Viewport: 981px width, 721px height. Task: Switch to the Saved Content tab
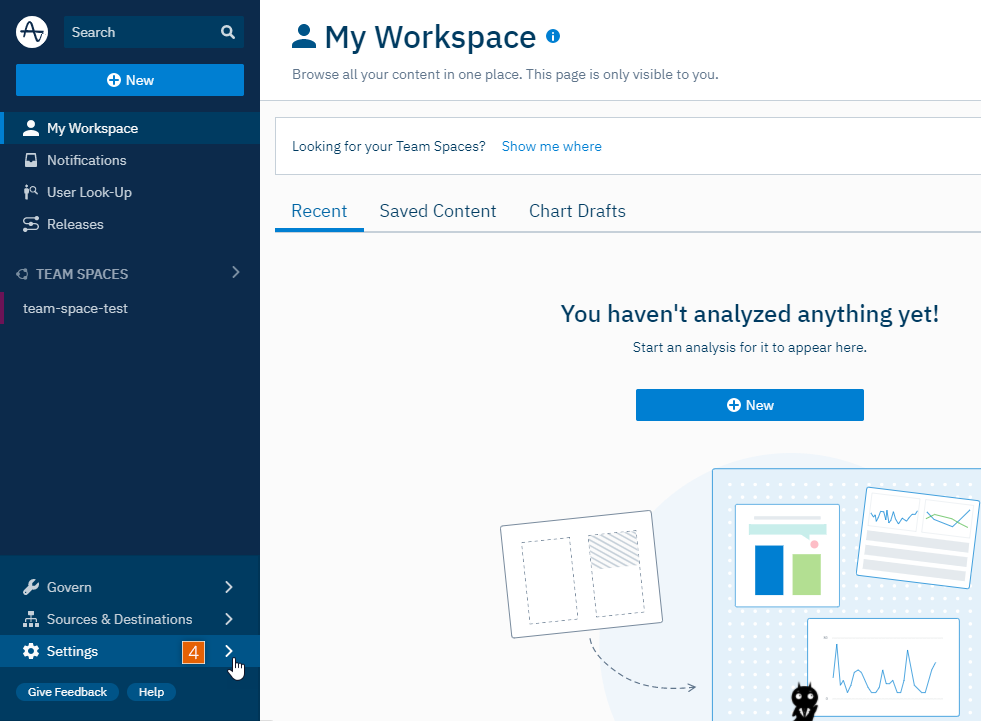(x=438, y=211)
